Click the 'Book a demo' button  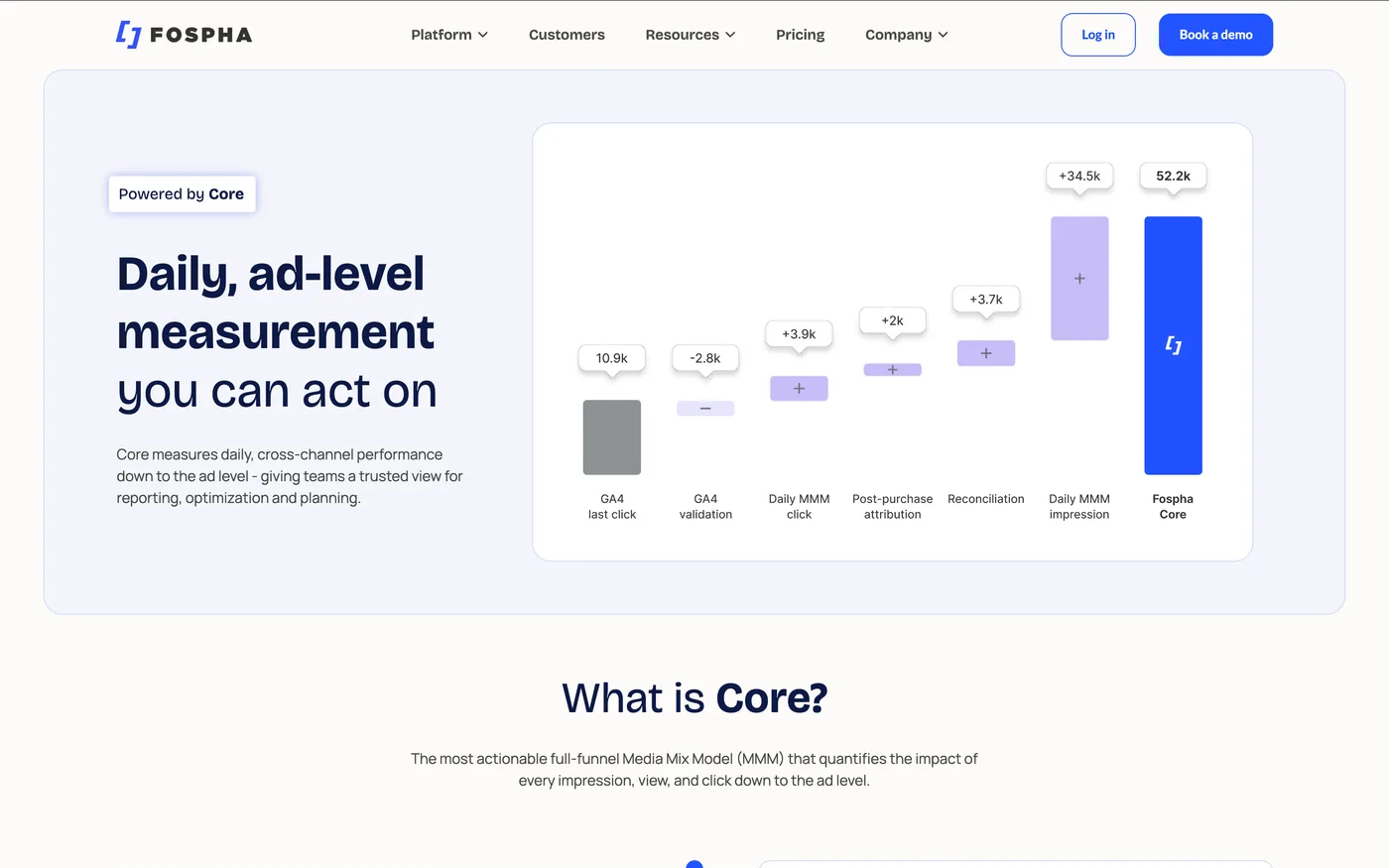1215,34
